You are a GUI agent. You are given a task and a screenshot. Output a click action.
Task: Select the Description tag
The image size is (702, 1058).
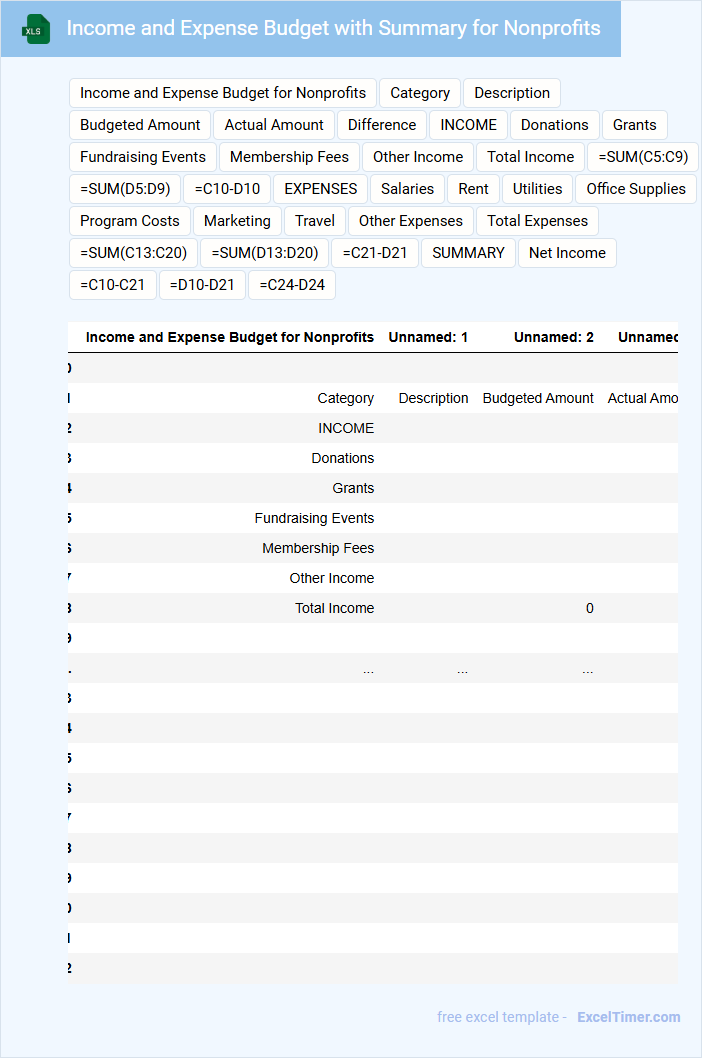512,93
